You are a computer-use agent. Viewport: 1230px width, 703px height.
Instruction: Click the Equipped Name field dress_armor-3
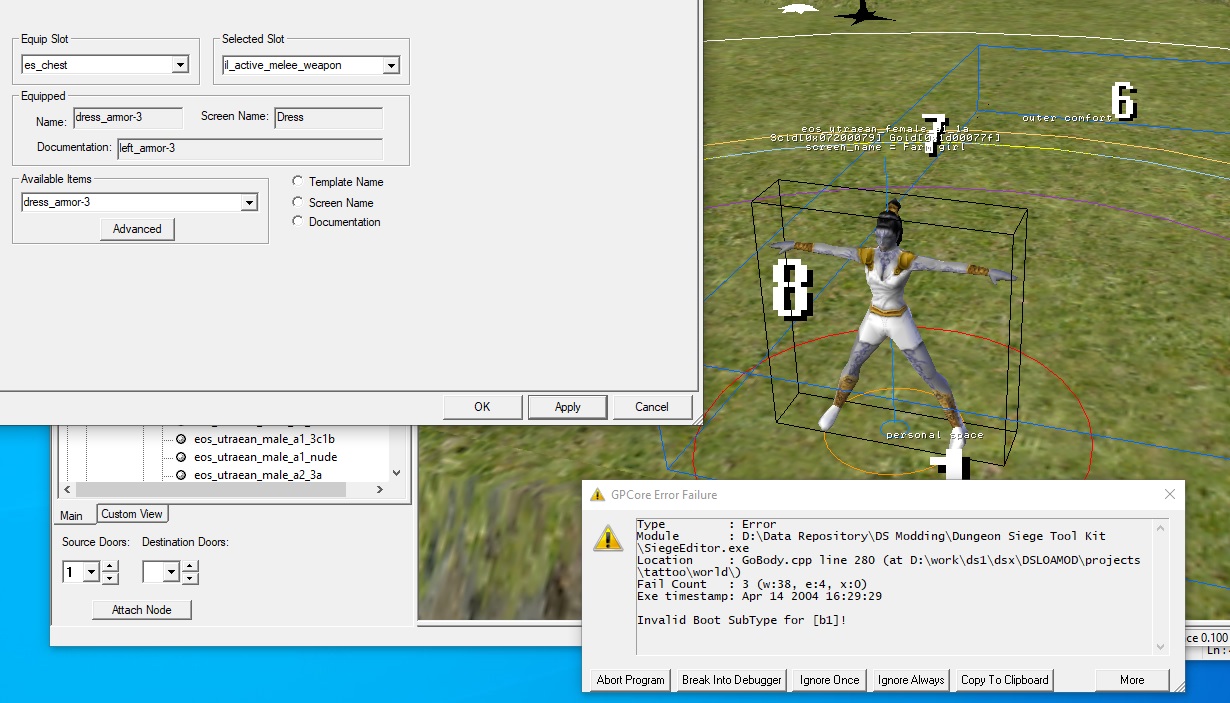click(x=128, y=118)
